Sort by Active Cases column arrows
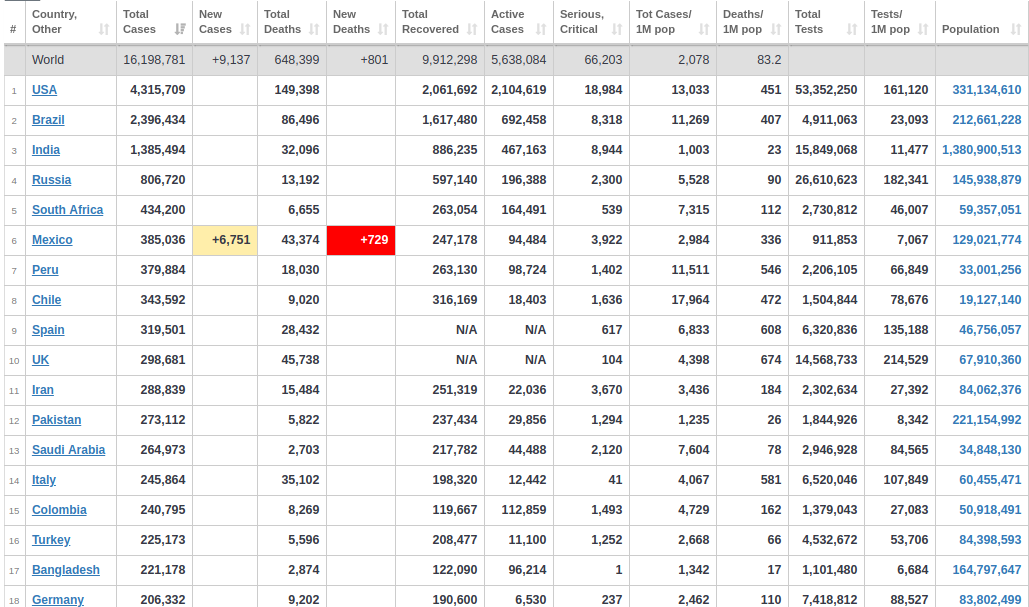 tap(541, 30)
